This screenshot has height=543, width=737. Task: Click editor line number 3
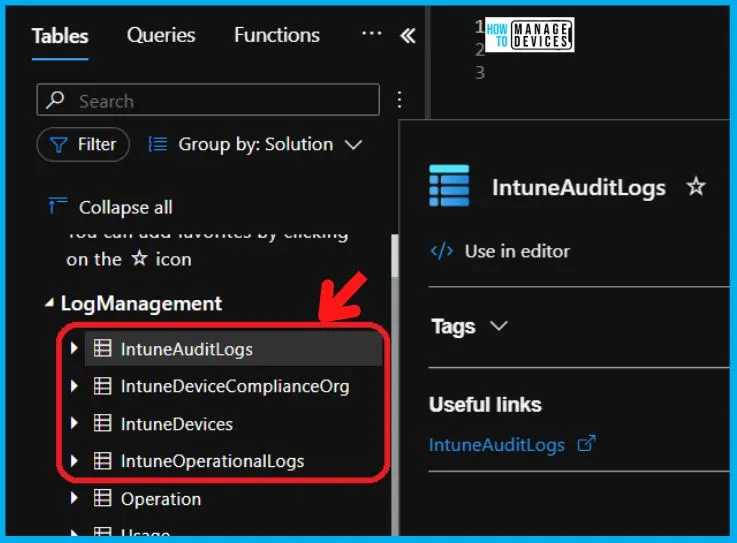479,72
